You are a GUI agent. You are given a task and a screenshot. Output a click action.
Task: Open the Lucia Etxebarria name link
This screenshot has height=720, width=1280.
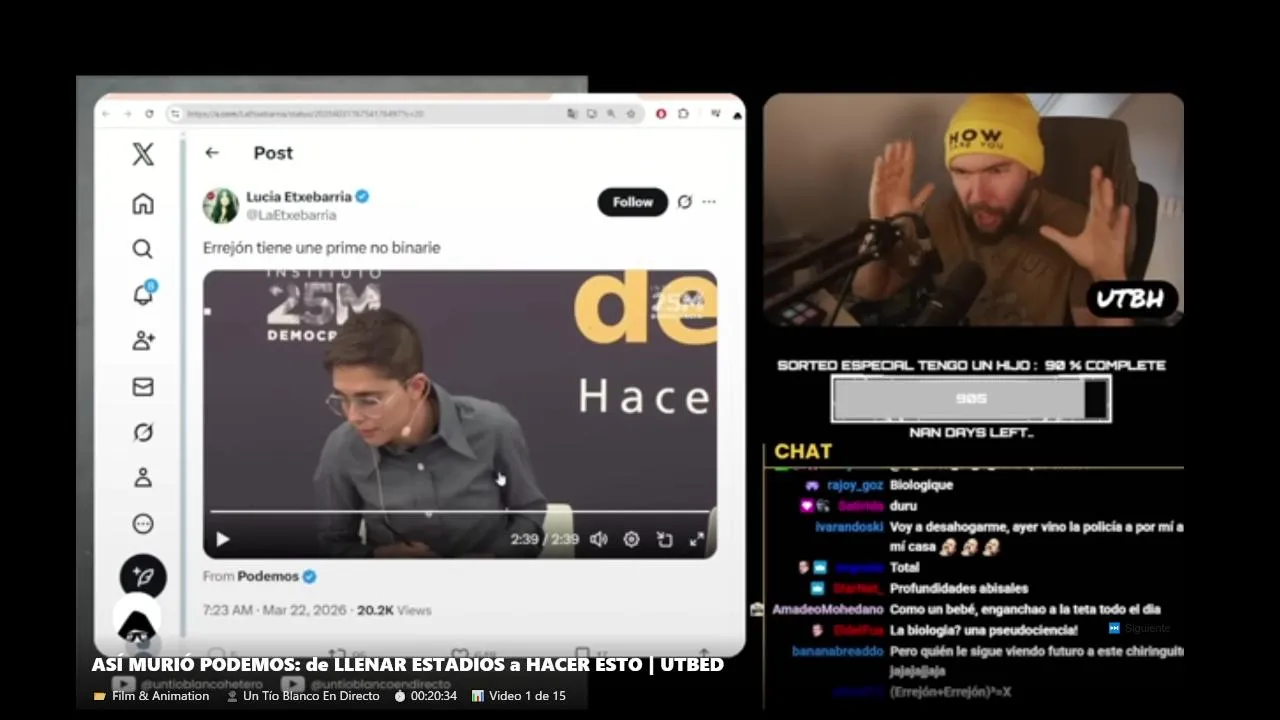pos(299,197)
